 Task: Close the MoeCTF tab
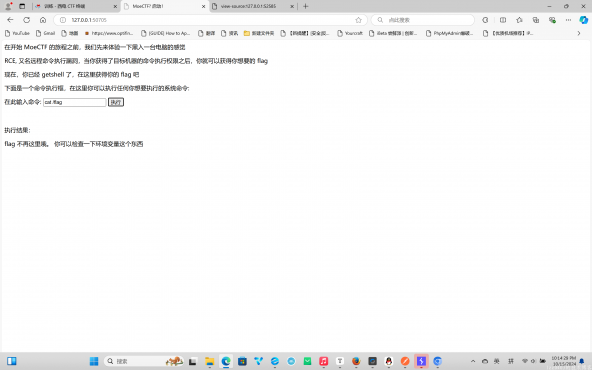coord(204,6)
